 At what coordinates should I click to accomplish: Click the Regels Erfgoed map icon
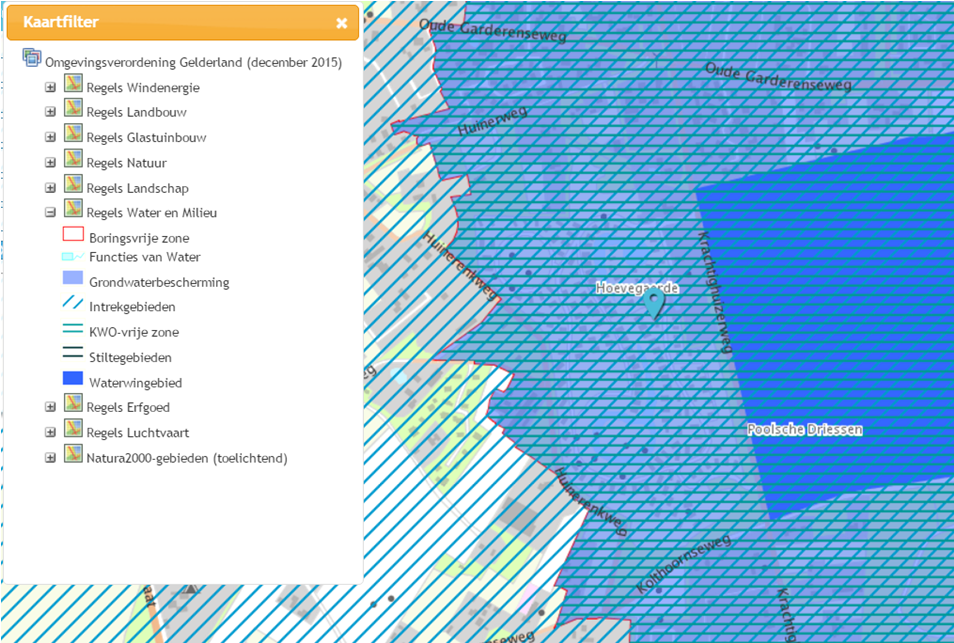pyautogui.click(x=72, y=406)
